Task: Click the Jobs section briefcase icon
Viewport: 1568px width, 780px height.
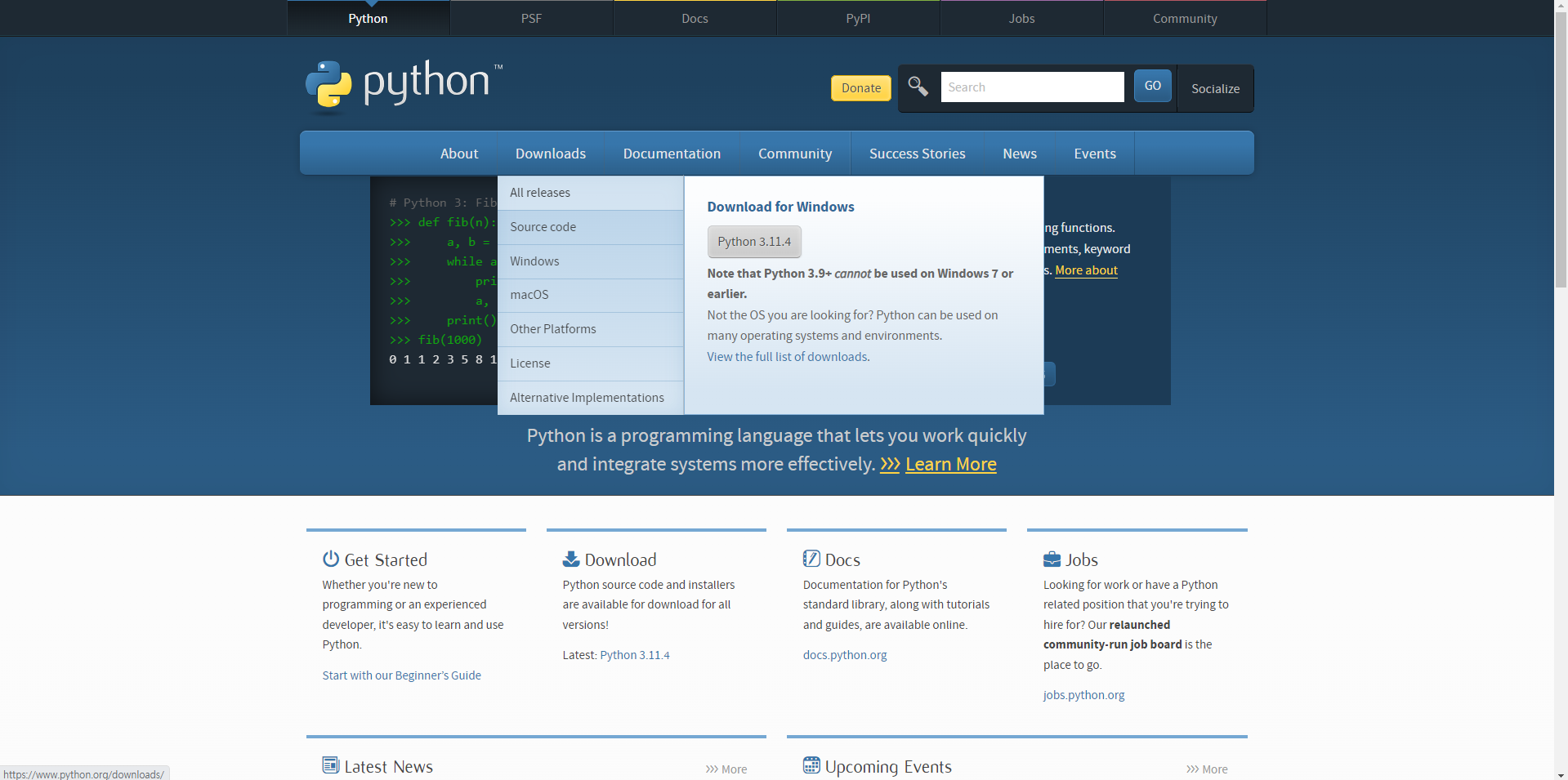Action: coord(1052,559)
